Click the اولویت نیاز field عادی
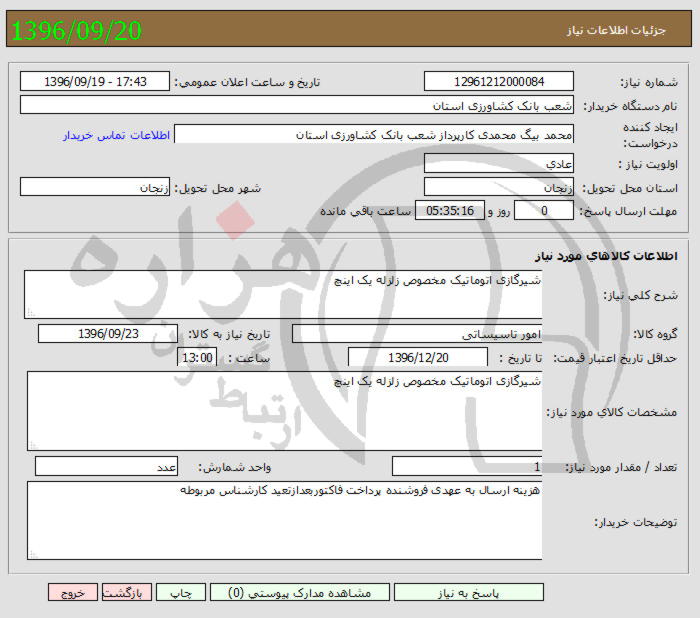Screen dimensions: 700x618 499,163
